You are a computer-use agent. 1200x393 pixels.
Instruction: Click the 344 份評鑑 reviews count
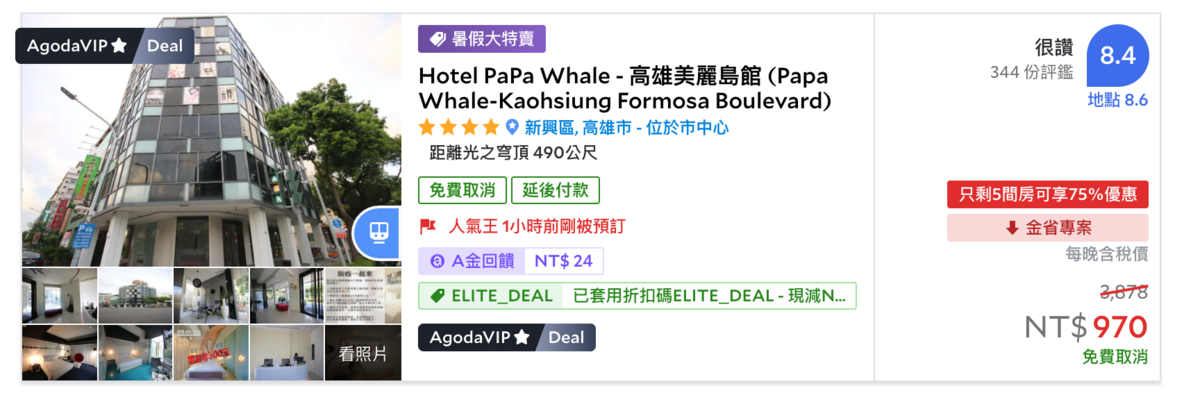coord(1031,72)
